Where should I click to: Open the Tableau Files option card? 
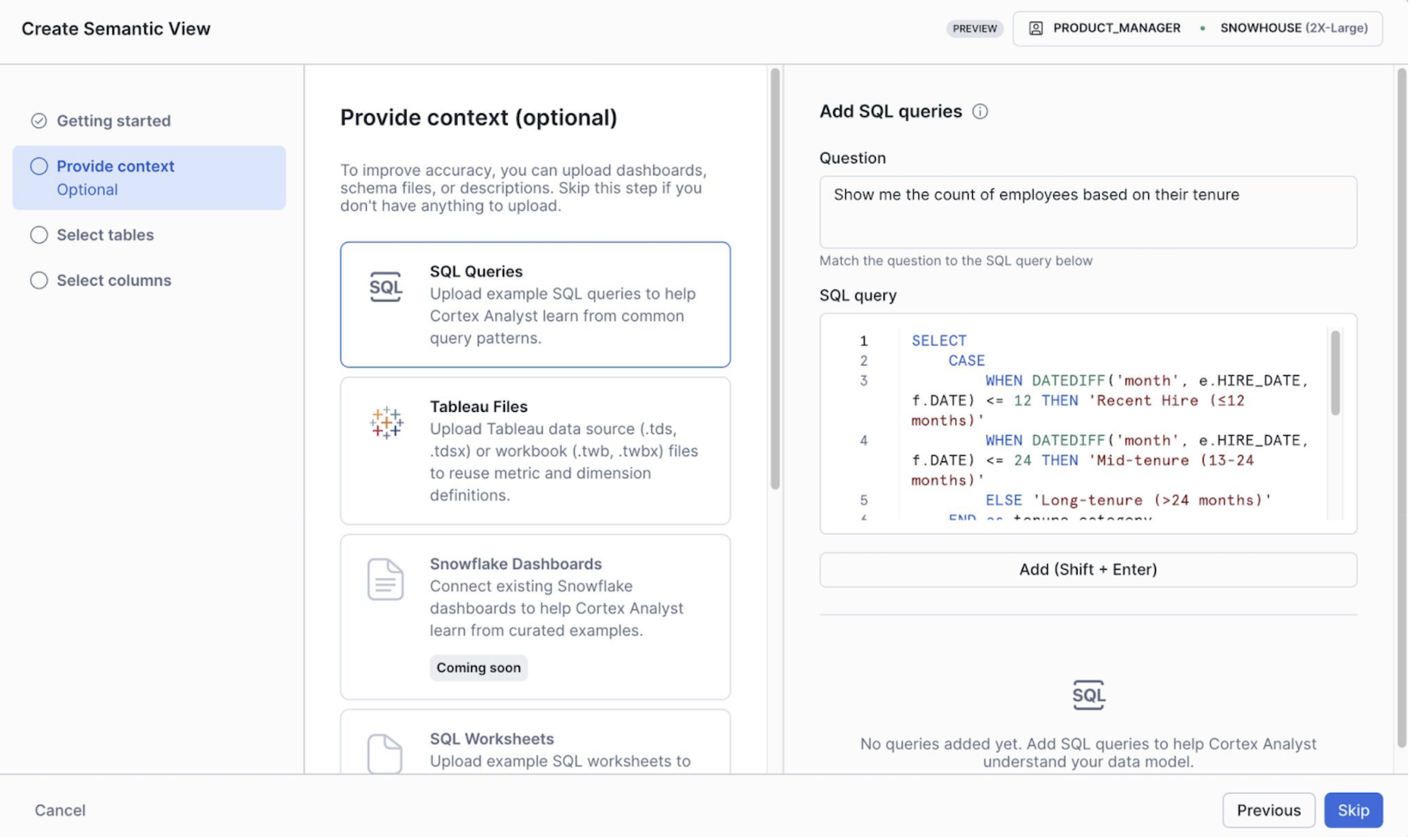pyautogui.click(x=537, y=452)
